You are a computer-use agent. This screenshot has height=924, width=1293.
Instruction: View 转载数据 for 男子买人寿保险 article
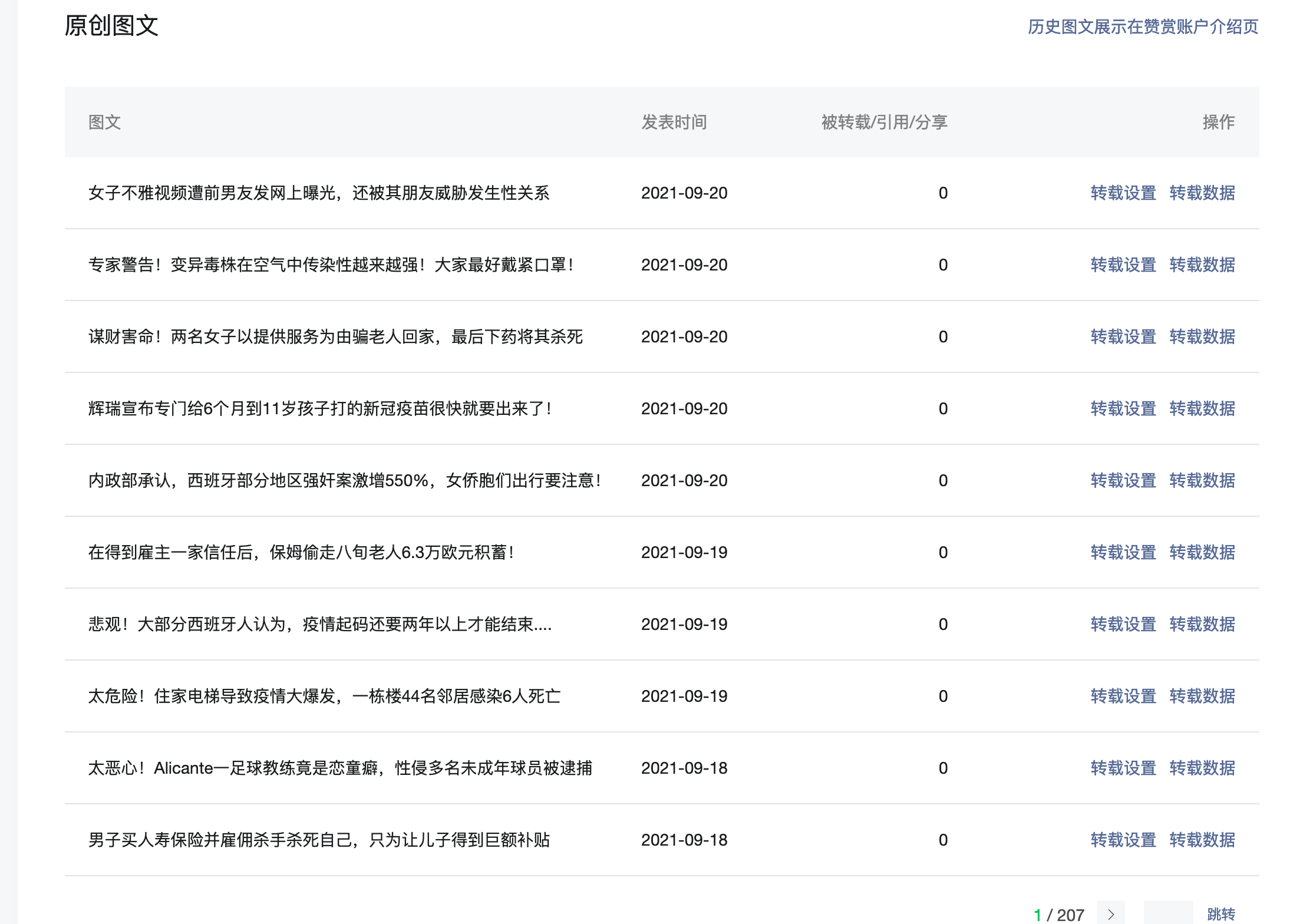(1202, 840)
